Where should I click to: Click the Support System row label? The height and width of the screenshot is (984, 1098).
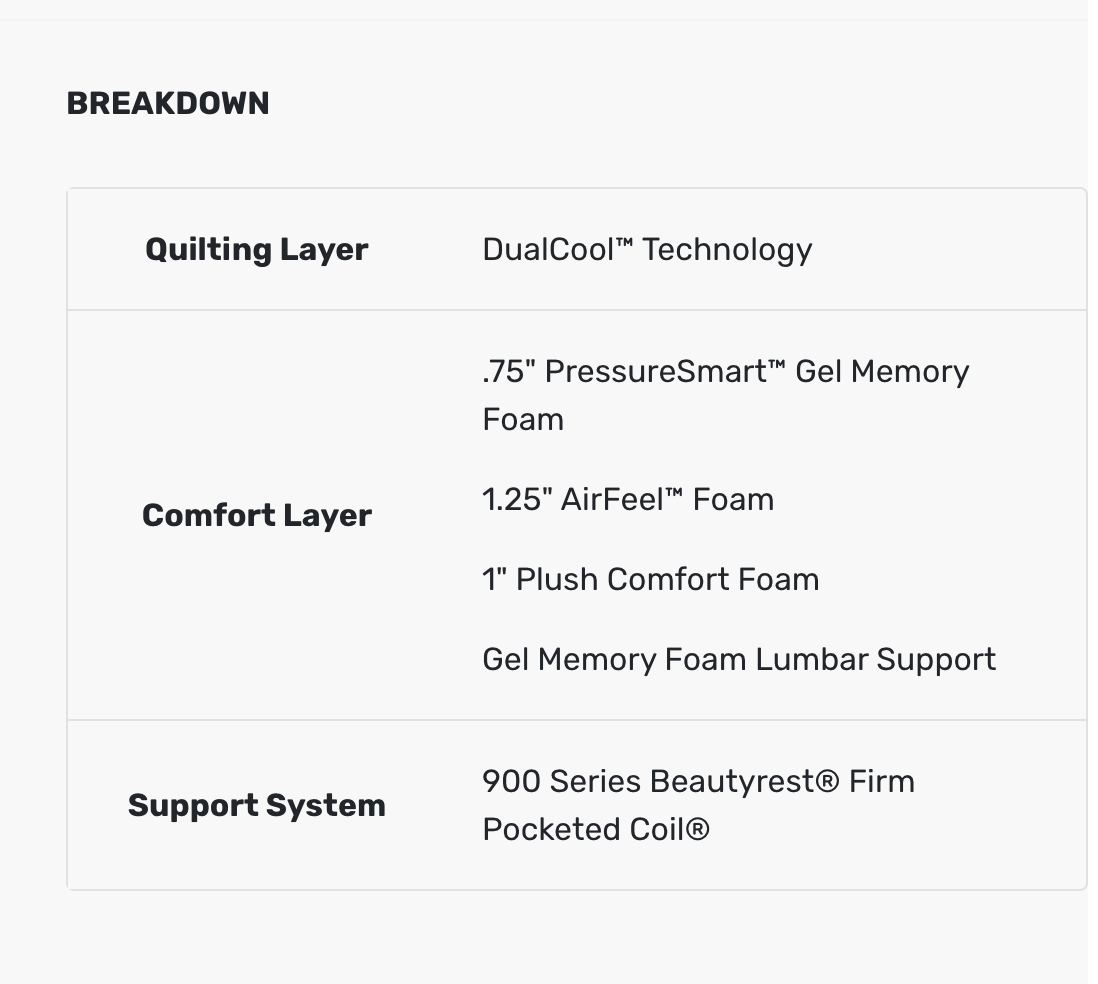pyautogui.click(x=257, y=805)
